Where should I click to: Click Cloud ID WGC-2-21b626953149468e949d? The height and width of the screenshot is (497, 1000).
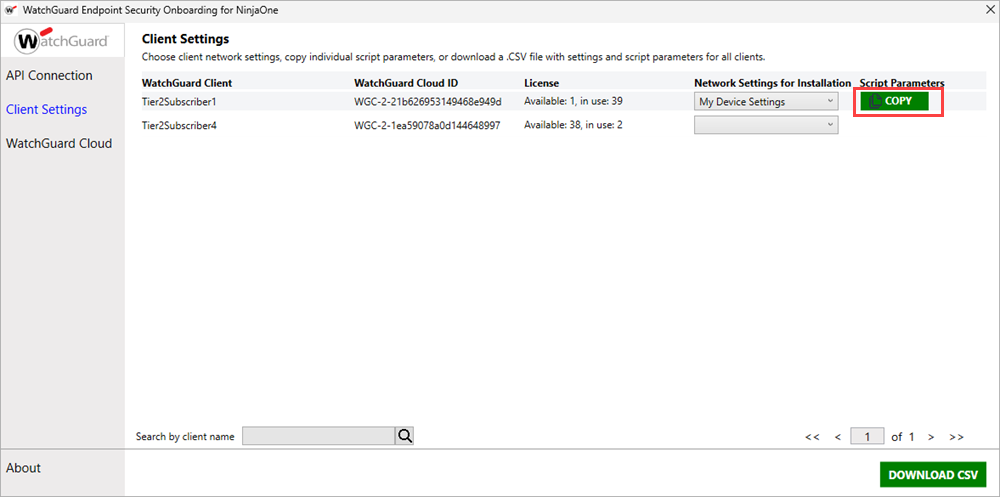428,101
